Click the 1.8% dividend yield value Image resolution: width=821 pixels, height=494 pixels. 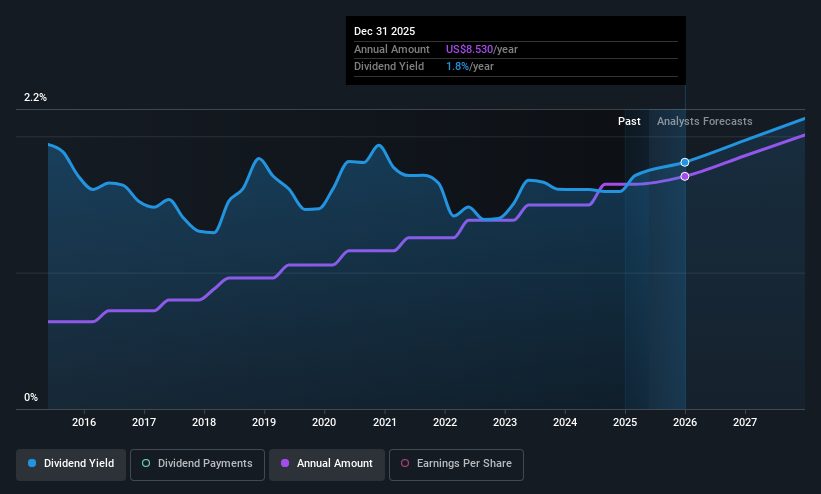457,67
